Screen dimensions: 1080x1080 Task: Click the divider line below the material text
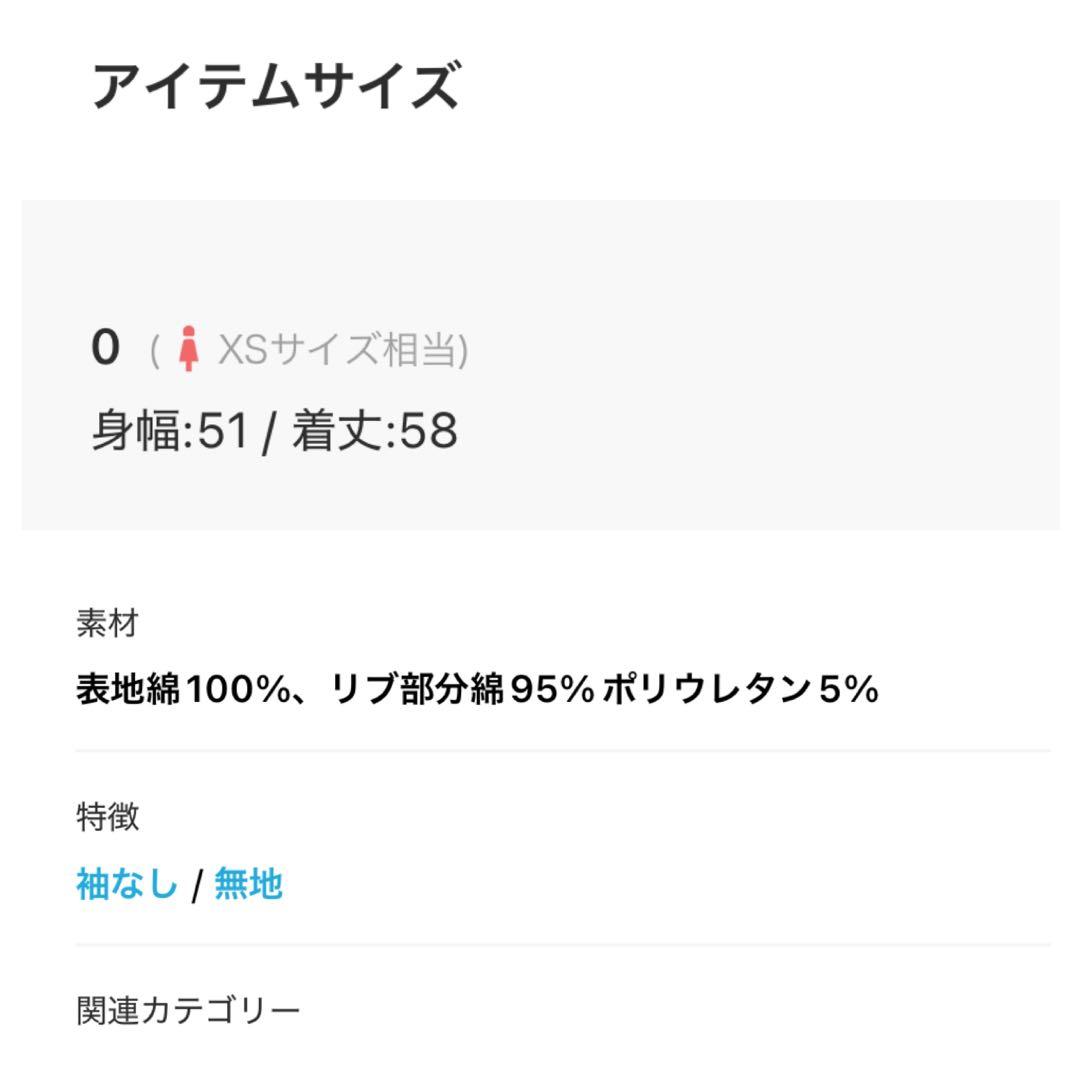click(x=562, y=750)
